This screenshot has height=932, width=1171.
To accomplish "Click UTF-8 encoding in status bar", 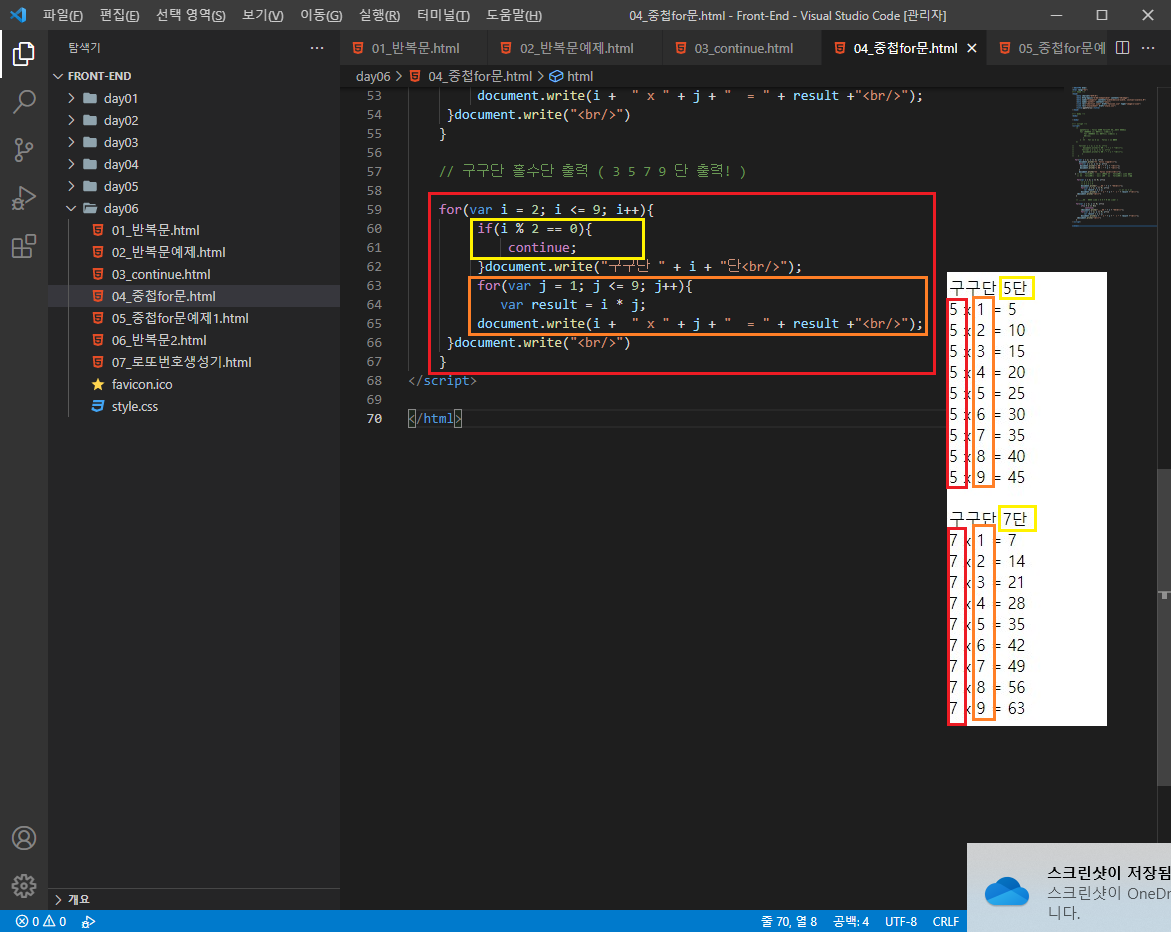I will [x=901, y=922].
